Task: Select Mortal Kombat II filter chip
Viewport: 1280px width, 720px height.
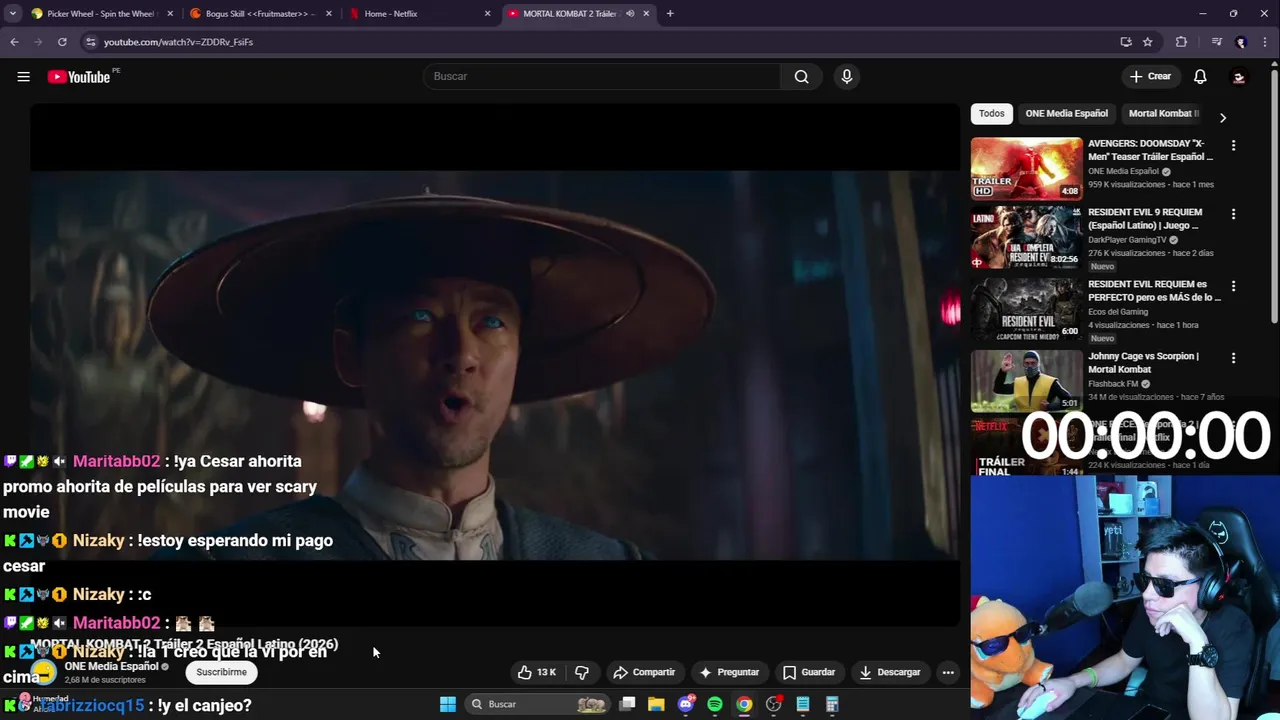Action: click(x=1163, y=114)
